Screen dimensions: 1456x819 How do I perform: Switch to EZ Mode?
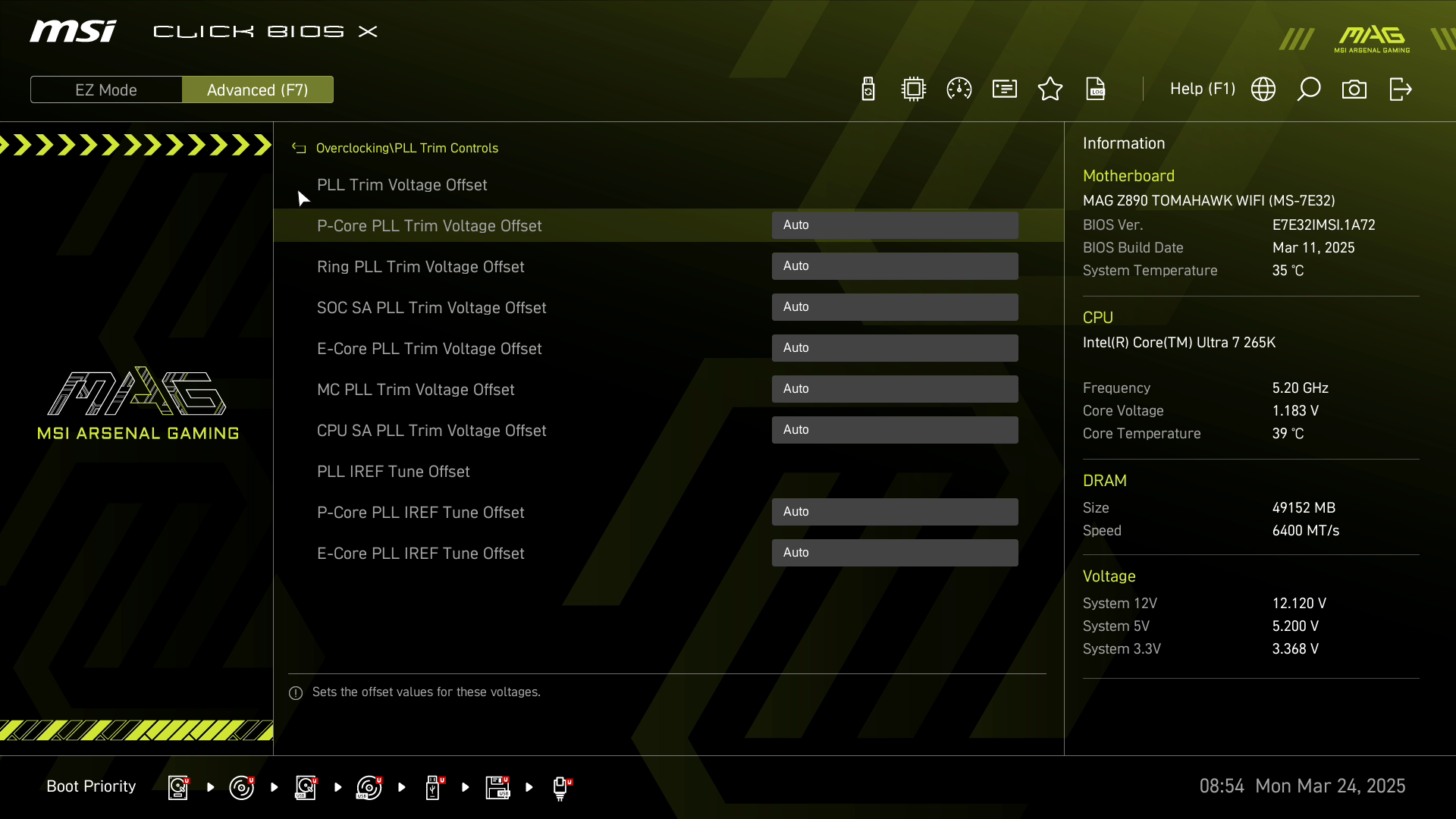[x=106, y=89]
